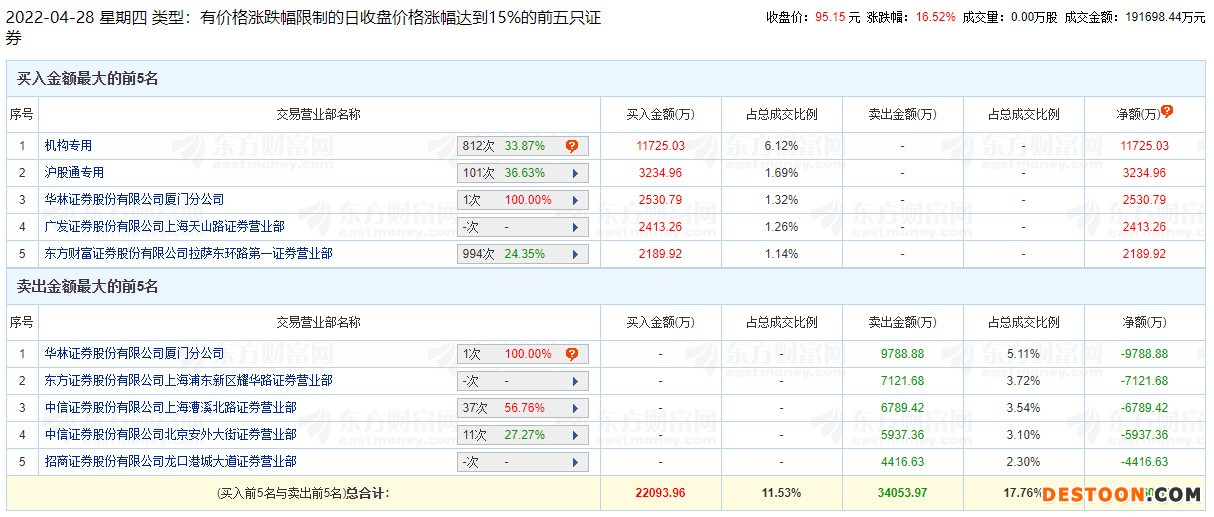Click the DESTOON.COM watermark logo
The height and width of the screenshot is (517, 1214).
(1121, 494)
